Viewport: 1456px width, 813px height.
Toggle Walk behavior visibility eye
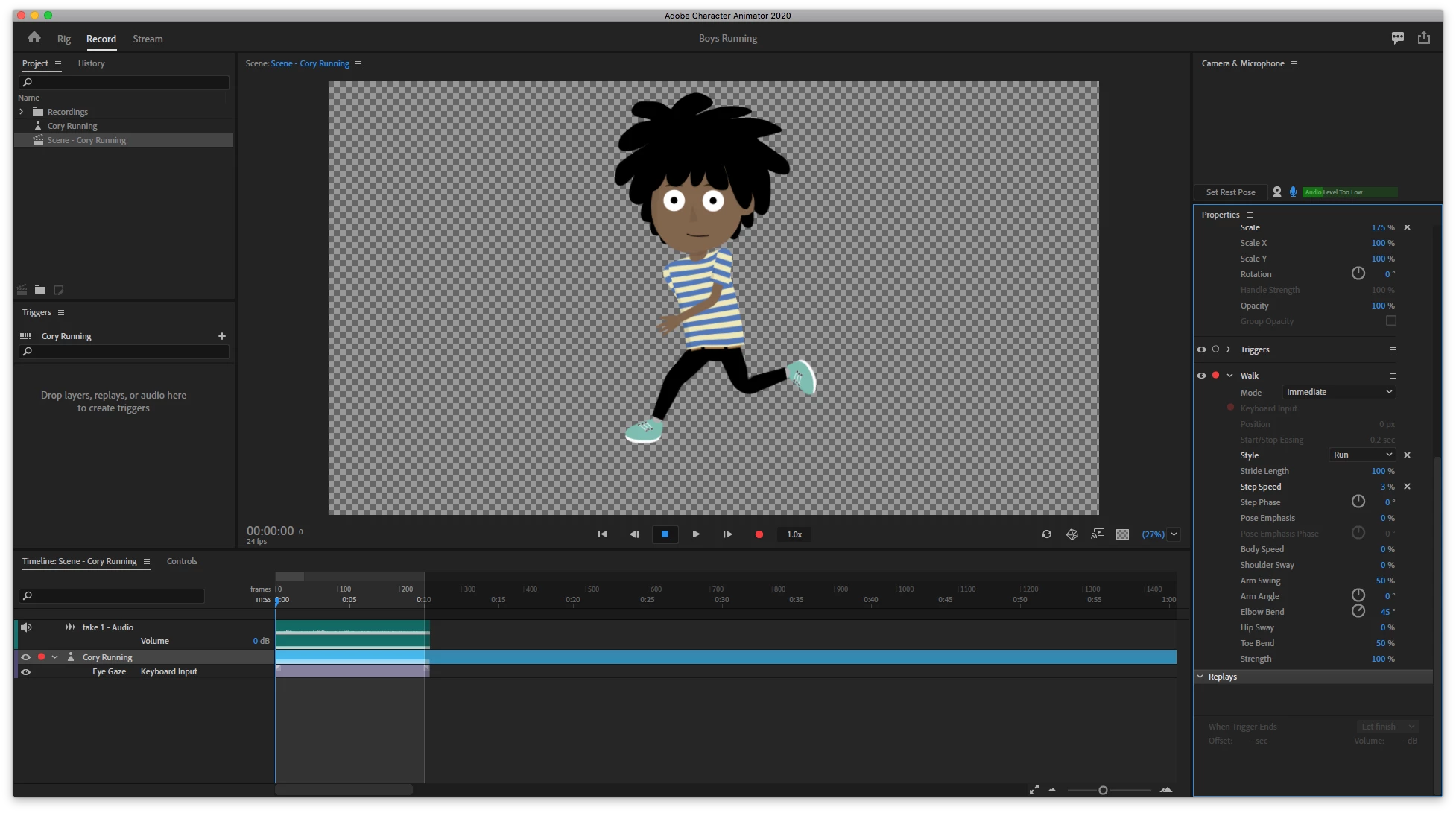(1201, 376)
